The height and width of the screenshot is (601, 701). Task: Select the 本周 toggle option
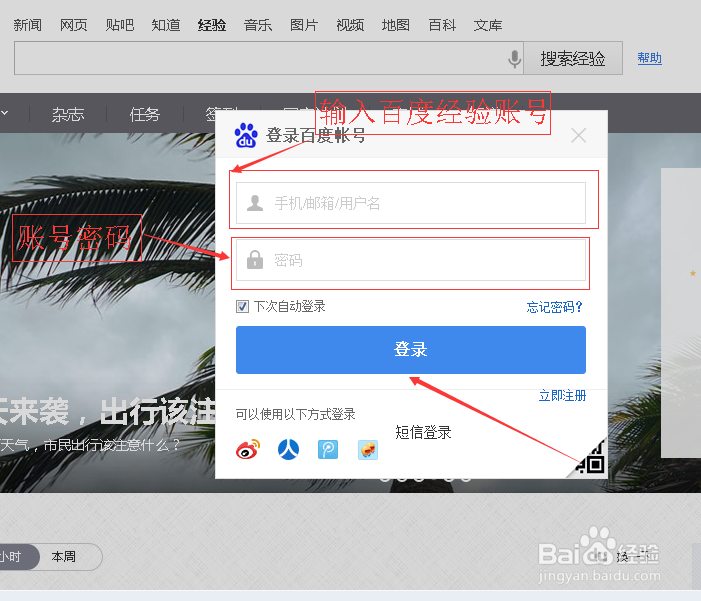63,557
